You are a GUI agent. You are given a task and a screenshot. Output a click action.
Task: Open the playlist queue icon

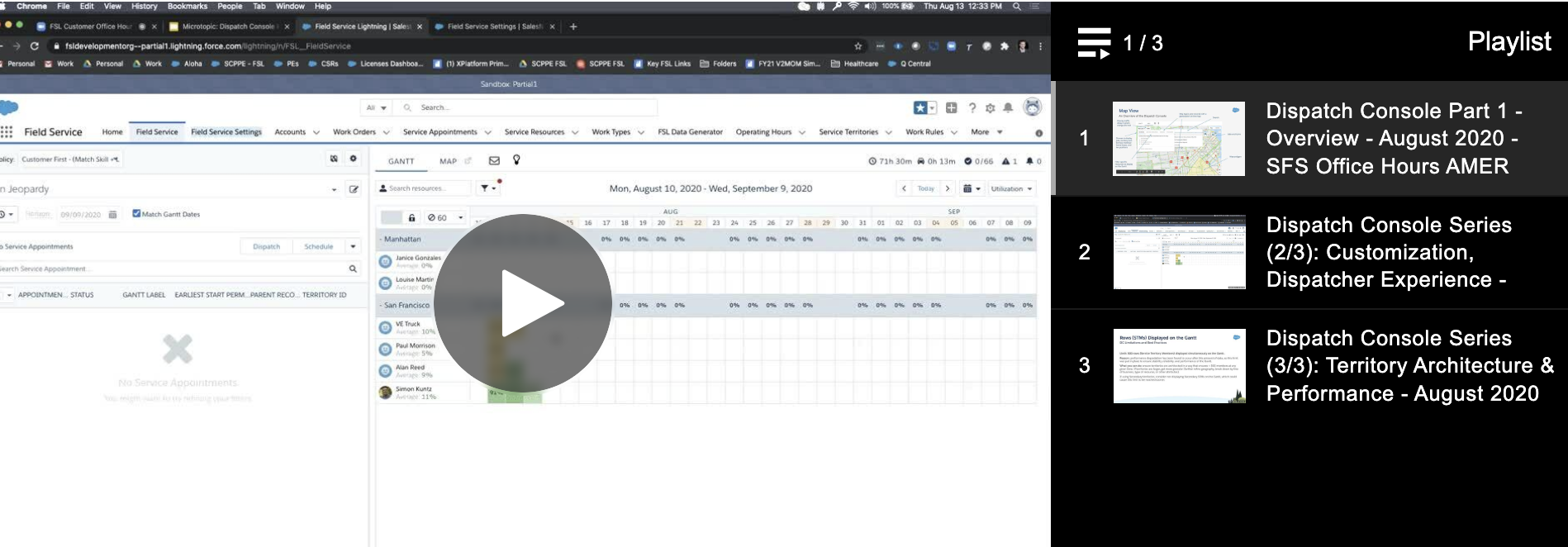pos(1094,43)
